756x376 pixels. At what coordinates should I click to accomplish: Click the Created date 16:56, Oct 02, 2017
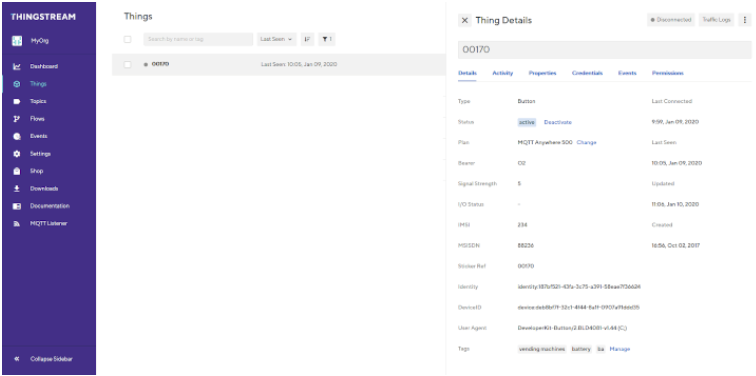pyautogui.click(x=675, y=246)
